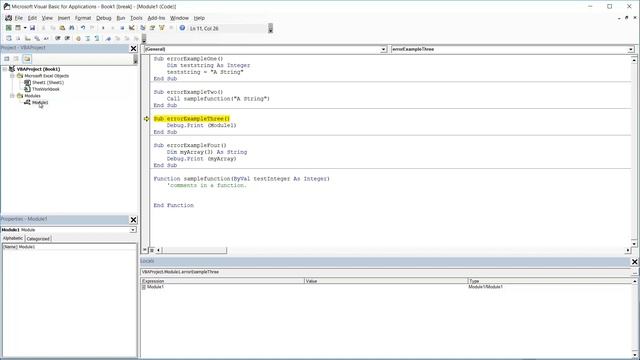
Task: Open Standard toolbar options arrow
Action: tap(270, 28)
